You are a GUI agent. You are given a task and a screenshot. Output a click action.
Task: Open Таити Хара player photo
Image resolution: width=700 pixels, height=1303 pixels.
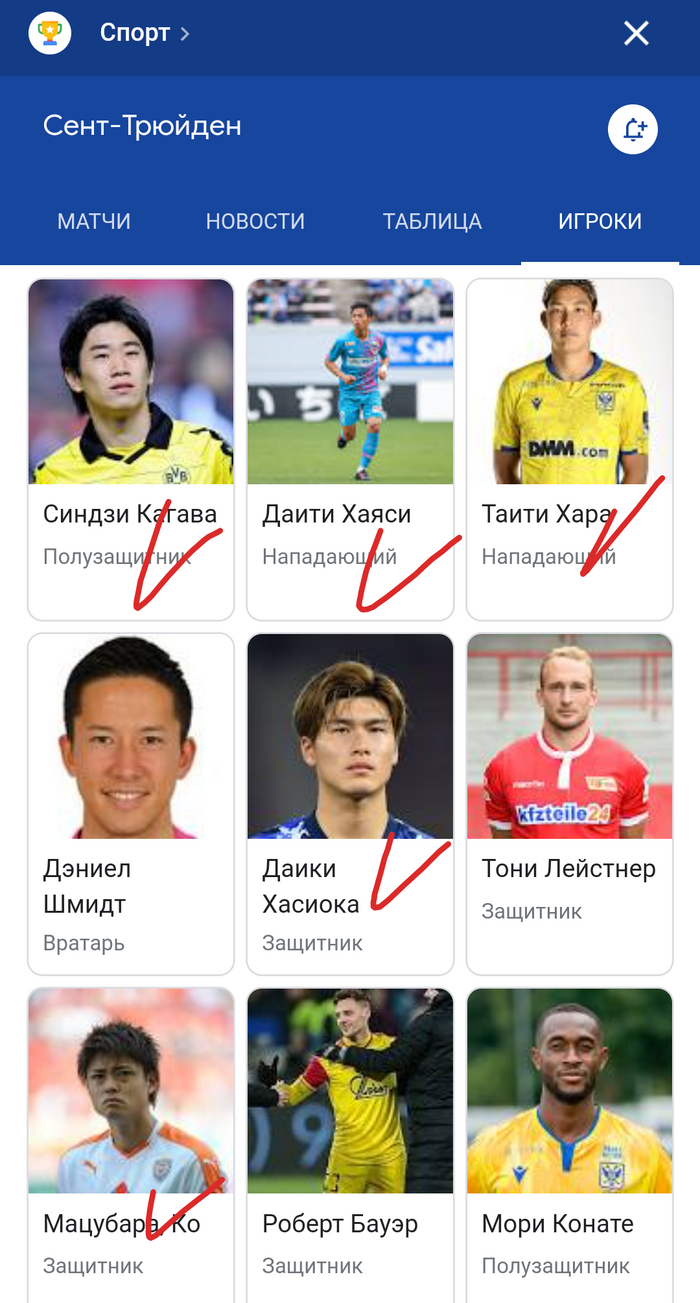(570, 382)
